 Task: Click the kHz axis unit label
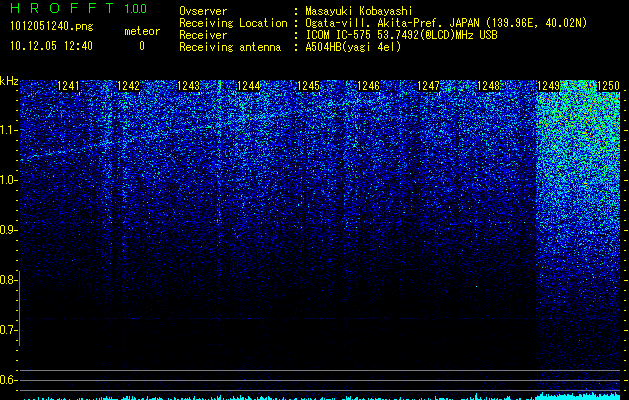(x=9, y=81)
